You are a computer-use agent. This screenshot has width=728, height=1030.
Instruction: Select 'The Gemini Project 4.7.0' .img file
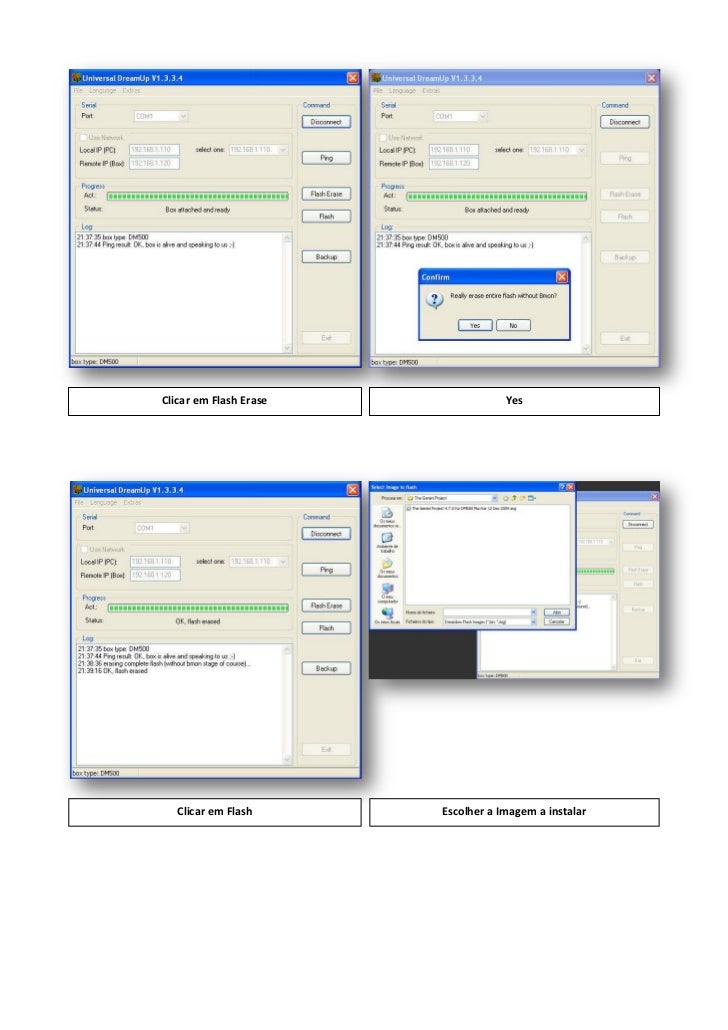coord(461,508)
